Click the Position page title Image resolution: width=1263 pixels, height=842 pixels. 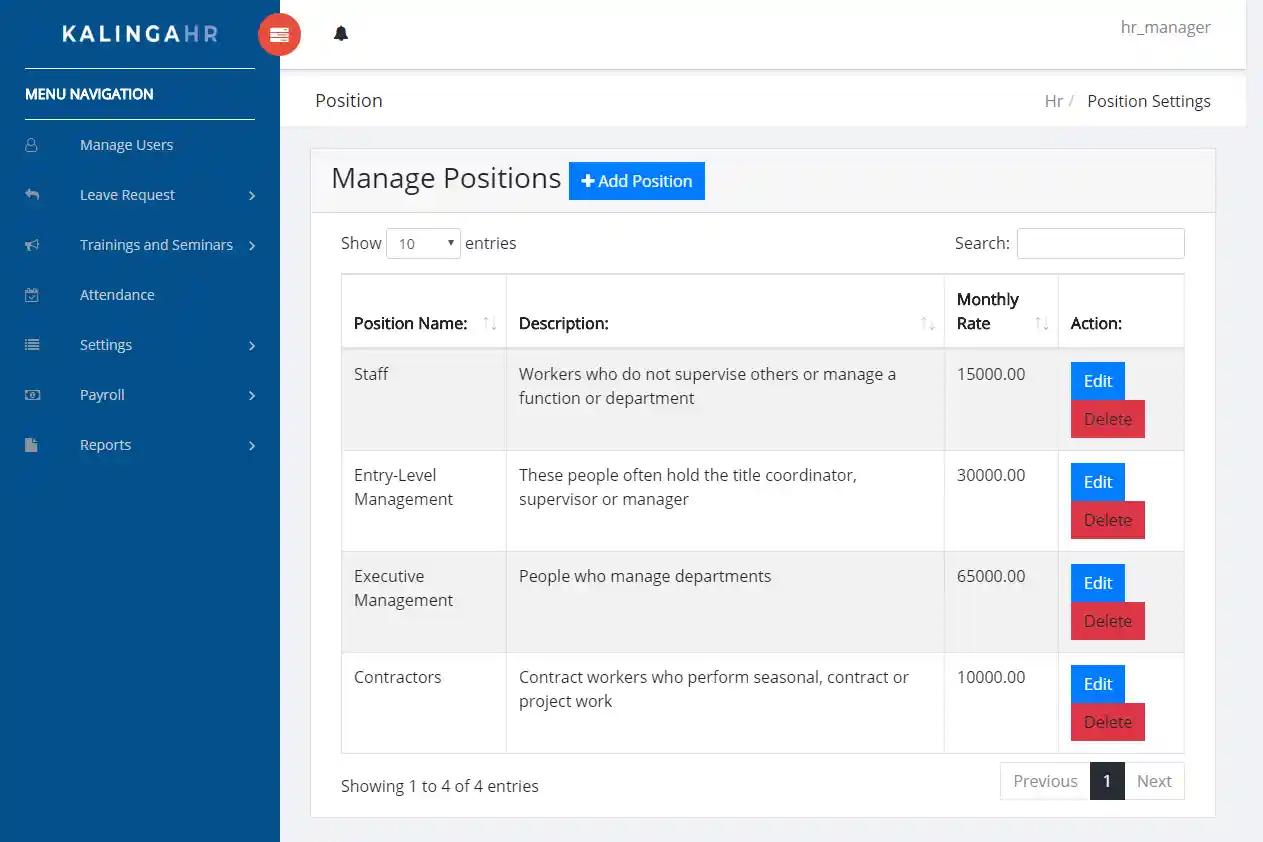(349, 101)
